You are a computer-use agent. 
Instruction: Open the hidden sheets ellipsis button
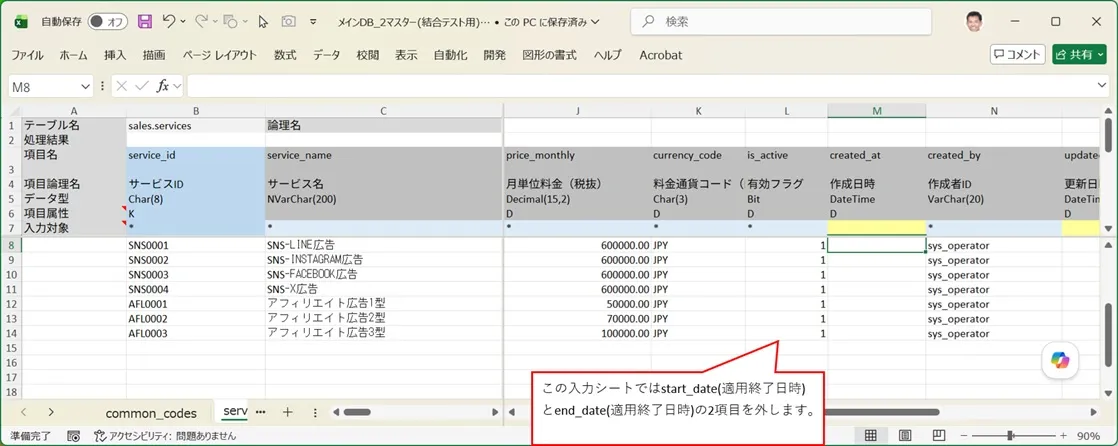260,412
